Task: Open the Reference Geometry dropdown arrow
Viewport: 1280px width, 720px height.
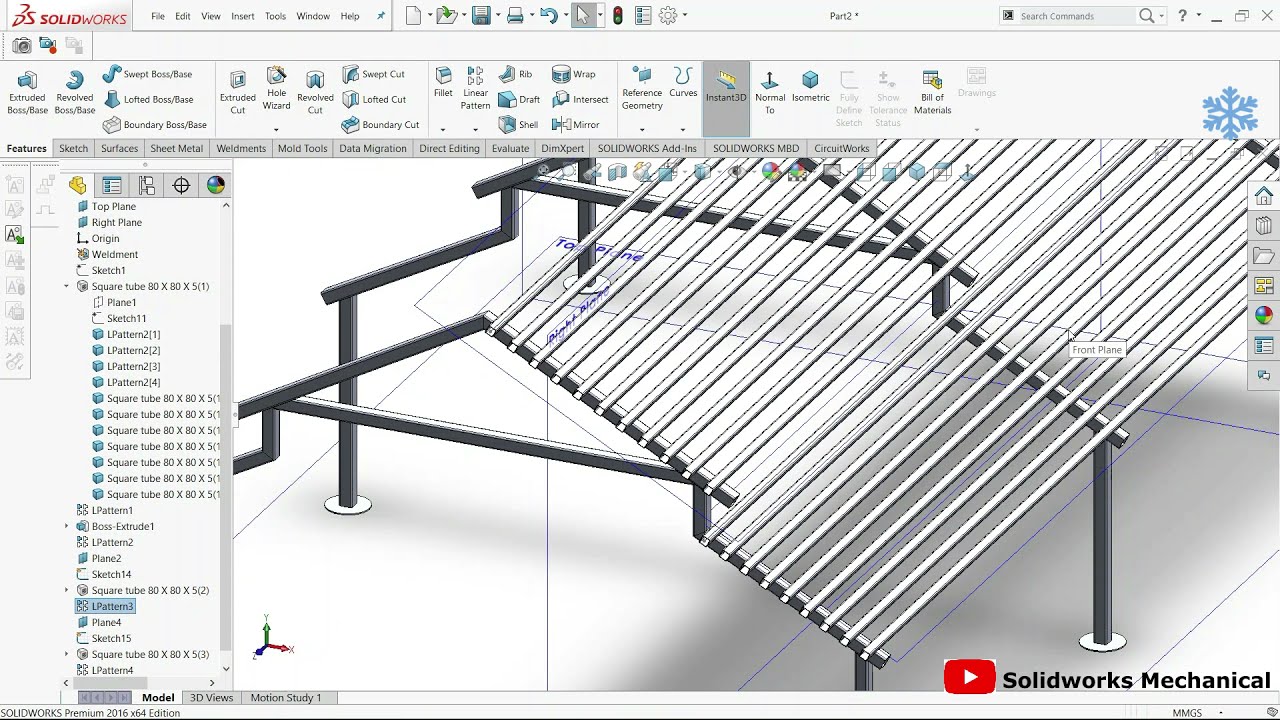Action: click(642, 128)
